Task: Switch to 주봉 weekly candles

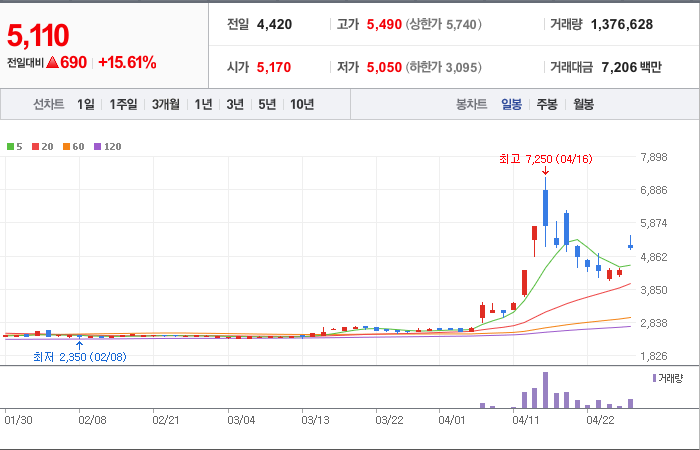Action: tap(547, 104)
